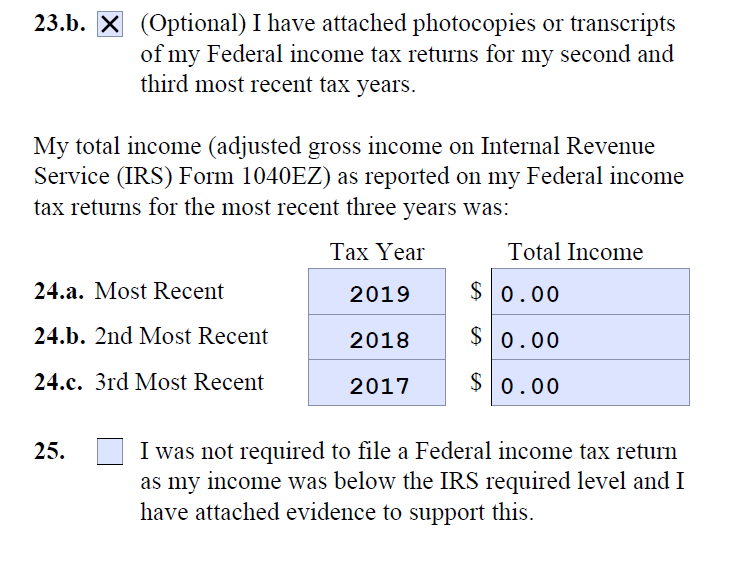Select the Most Recent tax year field showing 2019
Image resolution: width=746 pixels, height=565 pixels.
pos(377,292)
